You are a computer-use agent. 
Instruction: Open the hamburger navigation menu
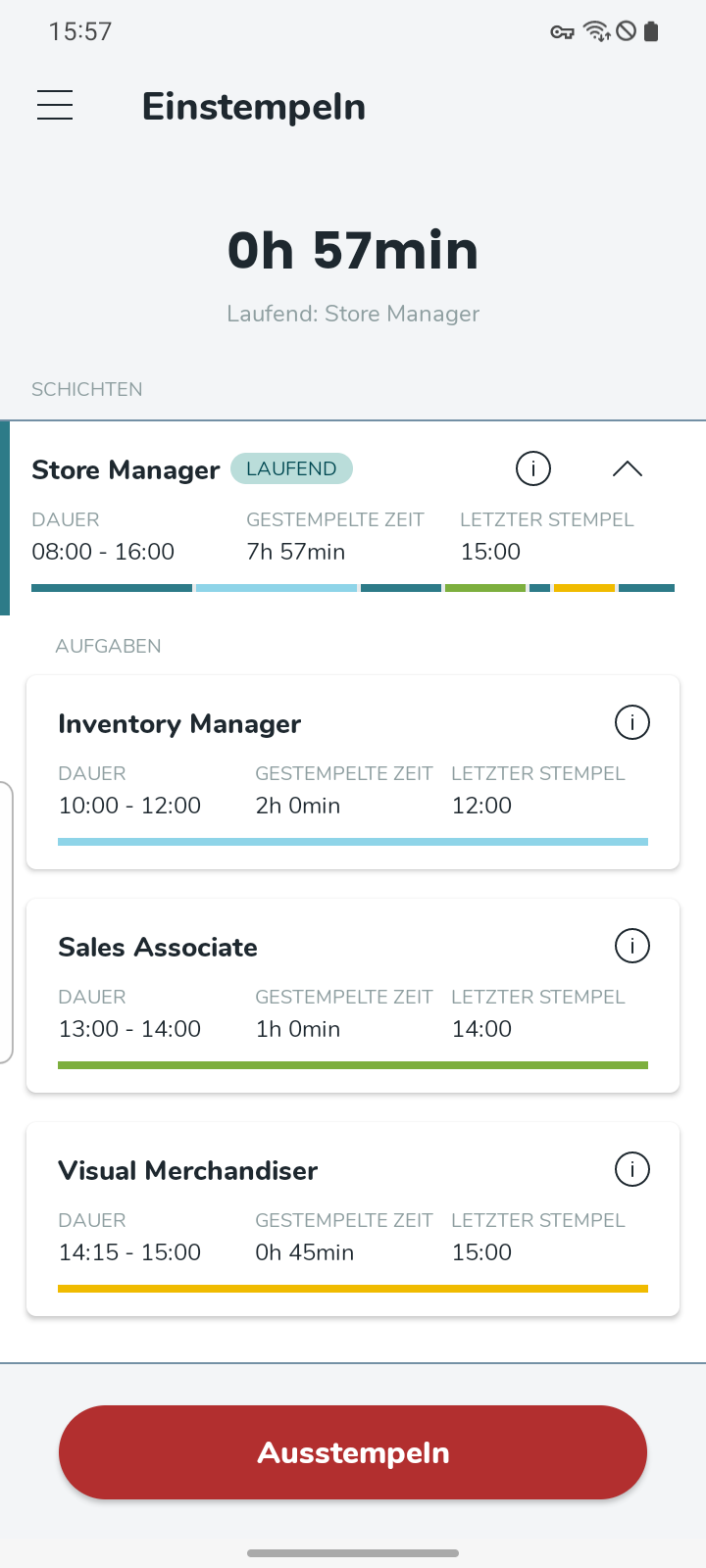pyautogui.click(x=55, y=105)
